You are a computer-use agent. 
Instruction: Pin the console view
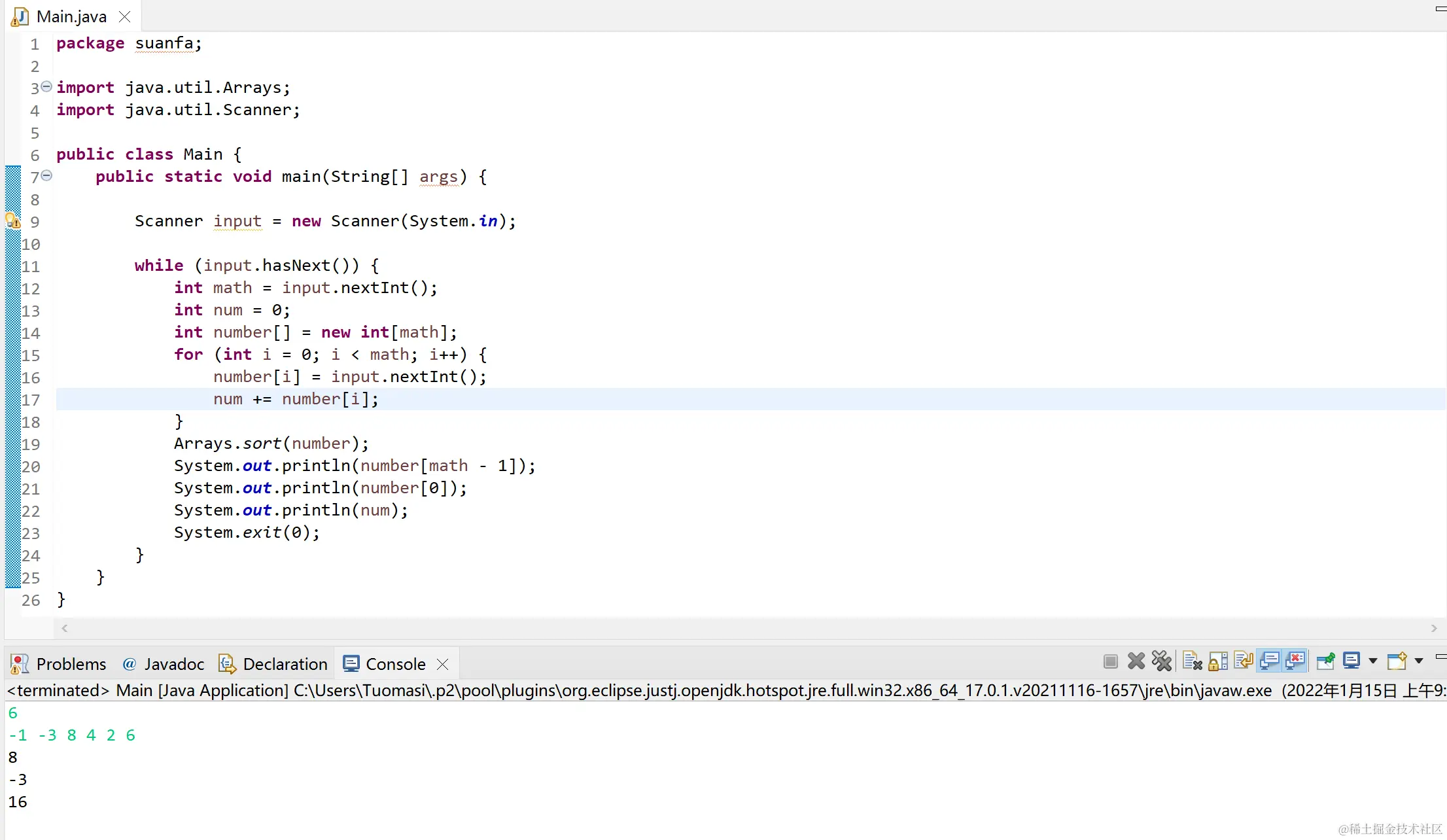click(x=1325, y=661)
